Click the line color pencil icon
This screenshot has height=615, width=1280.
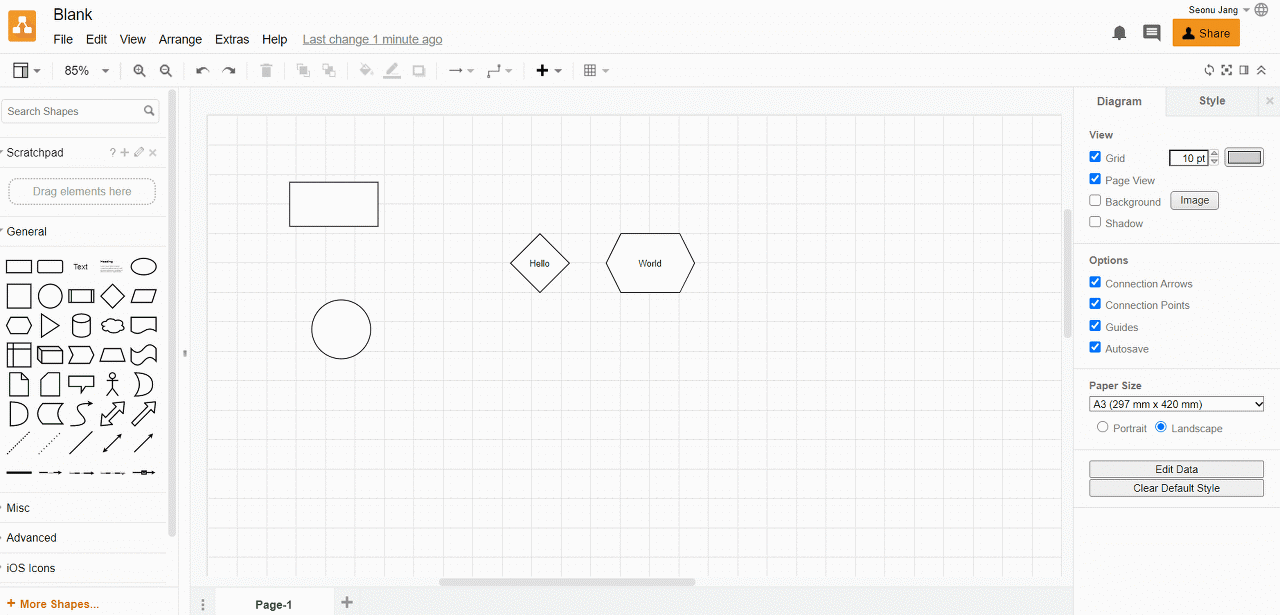coord(392,71)
